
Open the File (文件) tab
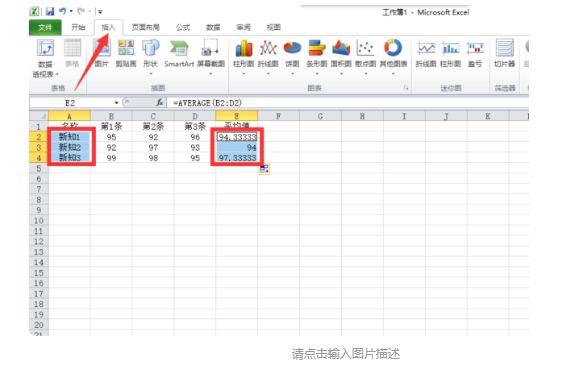(45, 27)
